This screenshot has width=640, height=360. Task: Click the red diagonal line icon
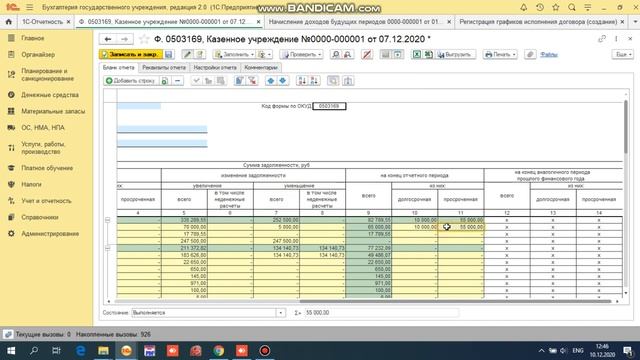367,54
